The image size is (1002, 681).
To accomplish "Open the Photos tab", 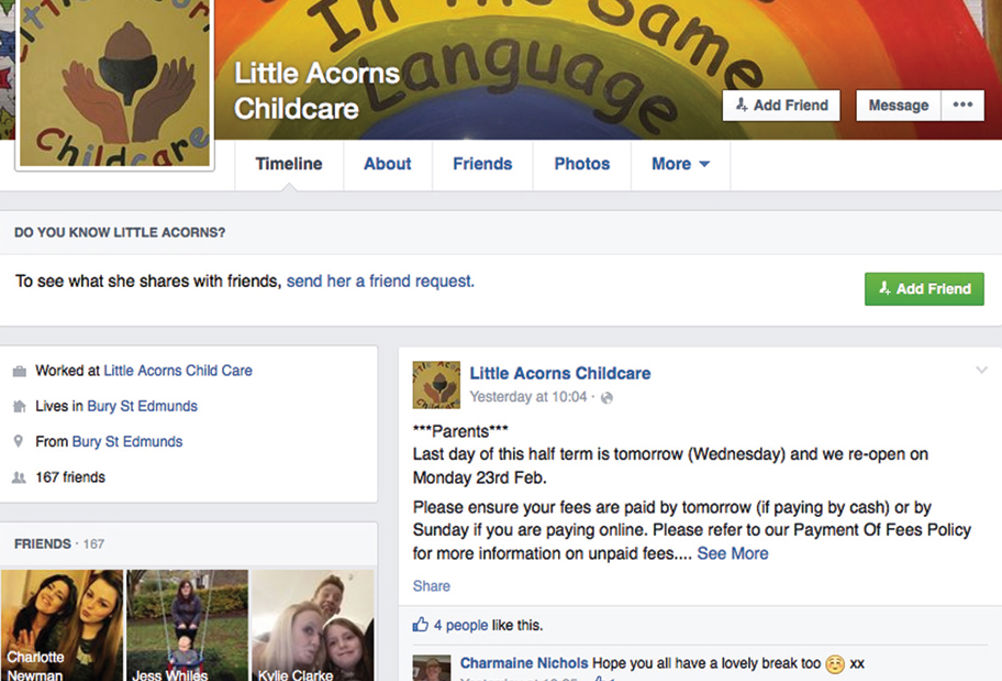I will click(x=582, y=164).
